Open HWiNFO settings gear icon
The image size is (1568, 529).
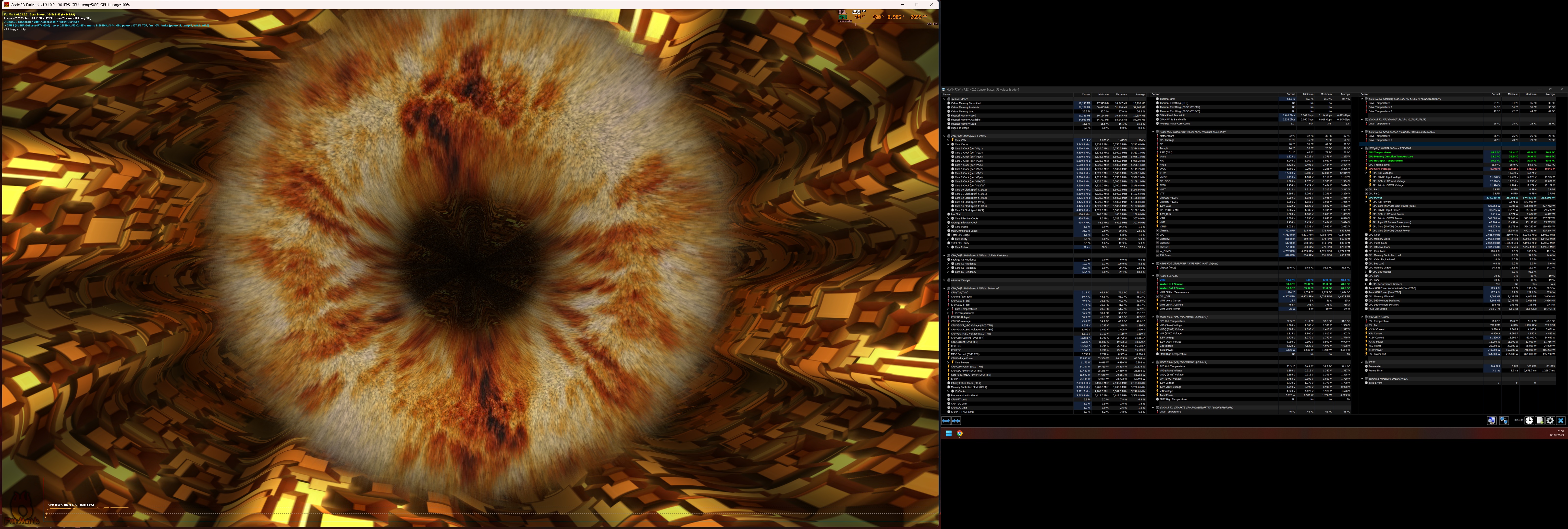[x=1550, y=421]
